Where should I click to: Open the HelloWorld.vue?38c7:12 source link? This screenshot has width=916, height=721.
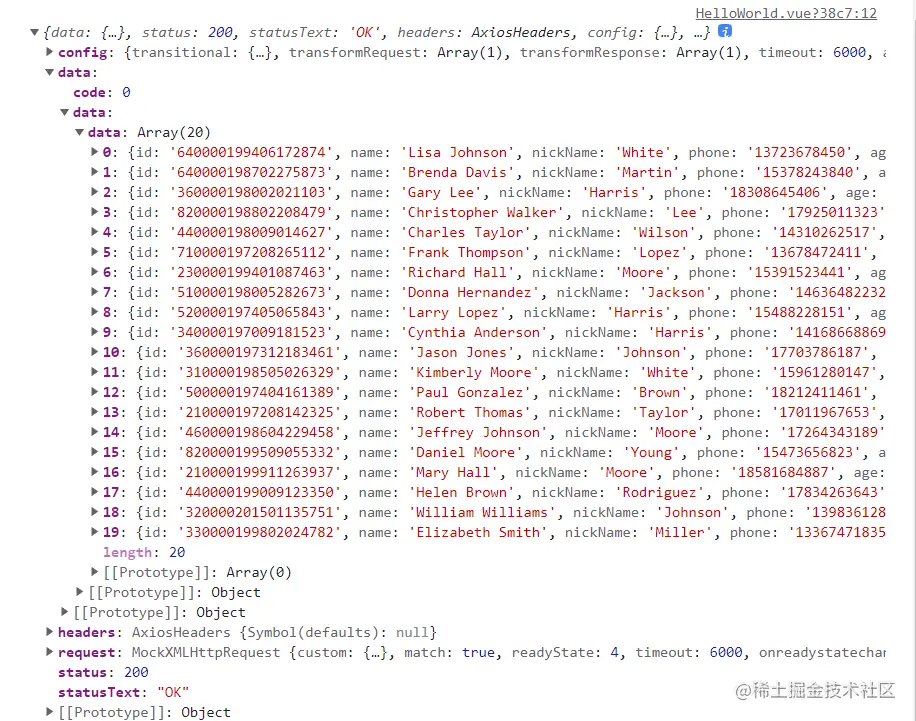(x=786, y=13)
